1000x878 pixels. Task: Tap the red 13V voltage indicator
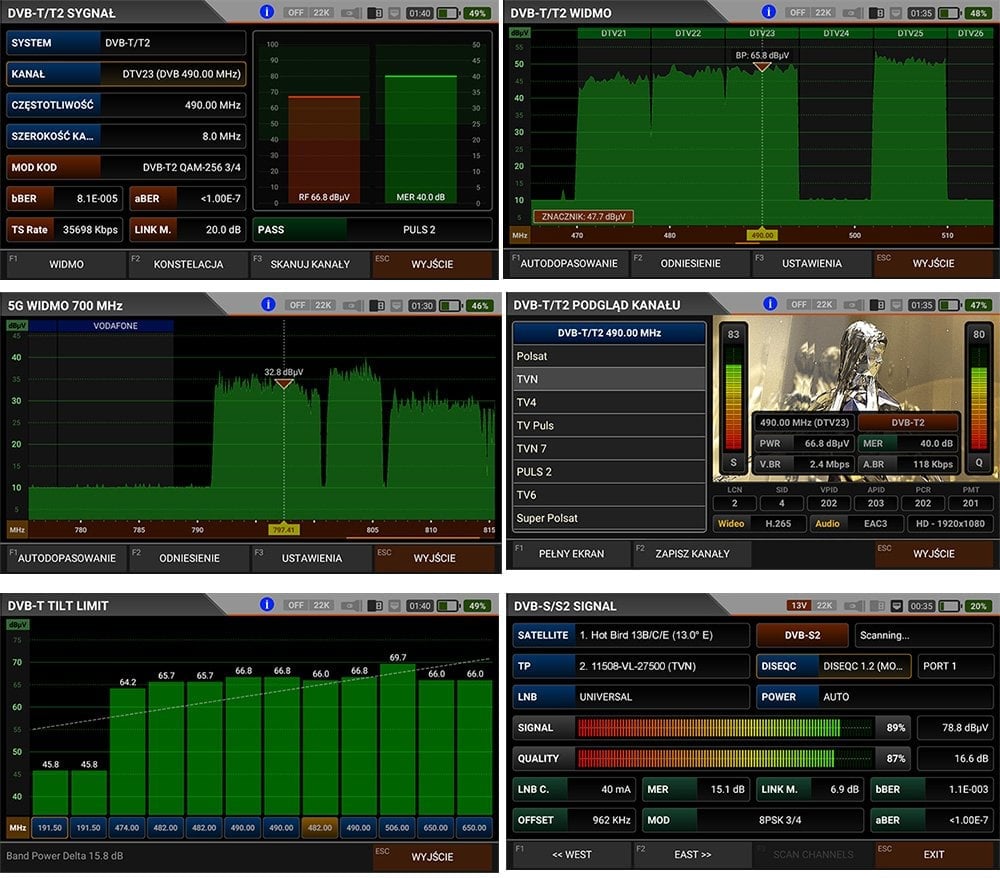(x=800, y=604)
